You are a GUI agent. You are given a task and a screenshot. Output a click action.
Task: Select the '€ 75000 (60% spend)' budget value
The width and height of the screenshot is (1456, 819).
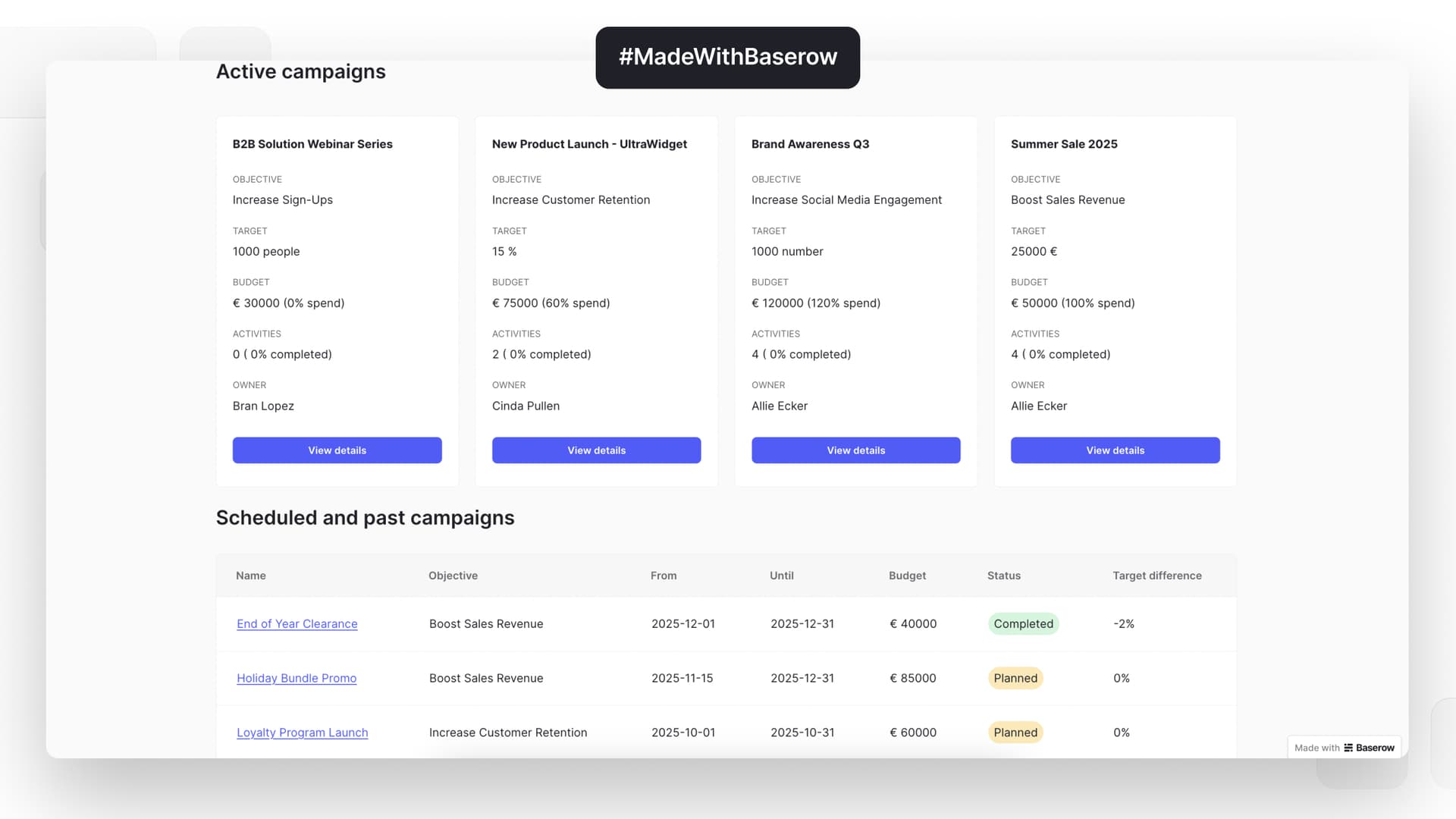(551, 303)
